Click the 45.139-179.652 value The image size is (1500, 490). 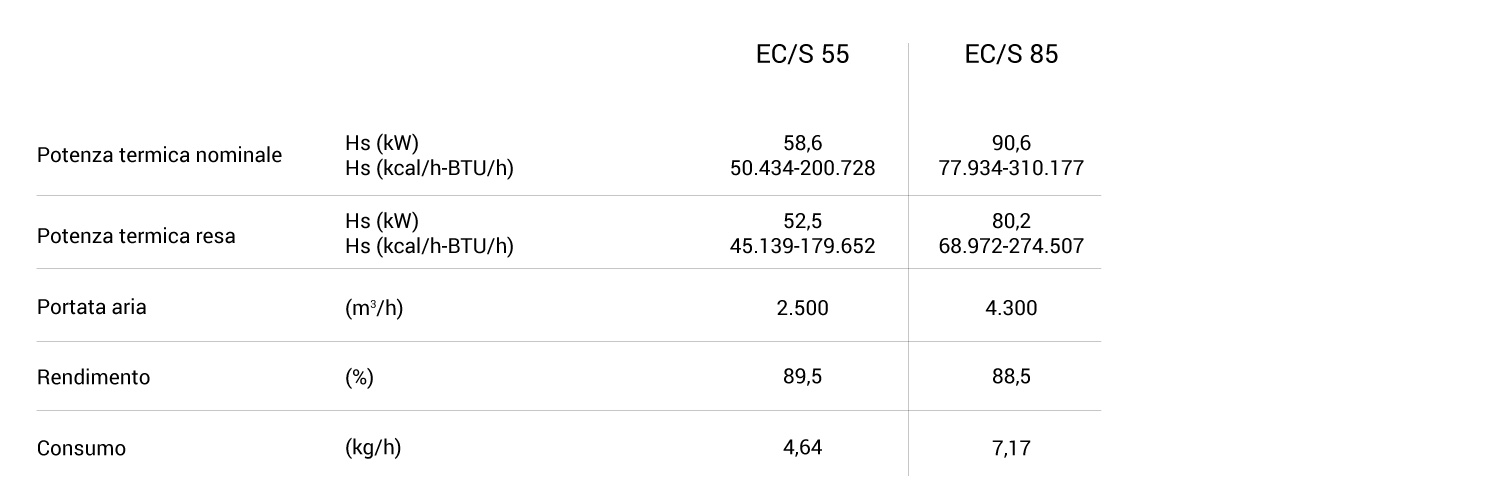(802, 245)
